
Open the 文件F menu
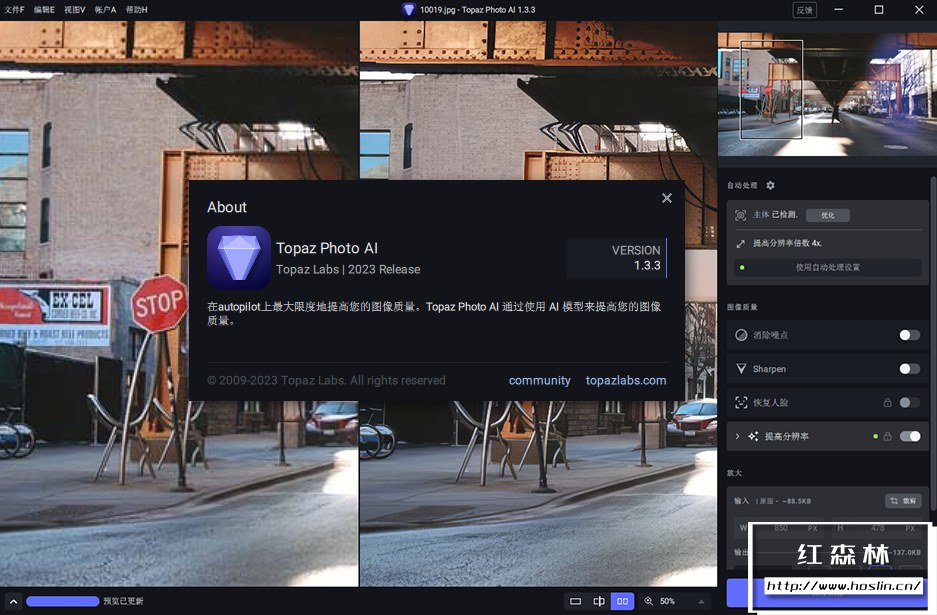pyautogui.click(x=14, y=10)
